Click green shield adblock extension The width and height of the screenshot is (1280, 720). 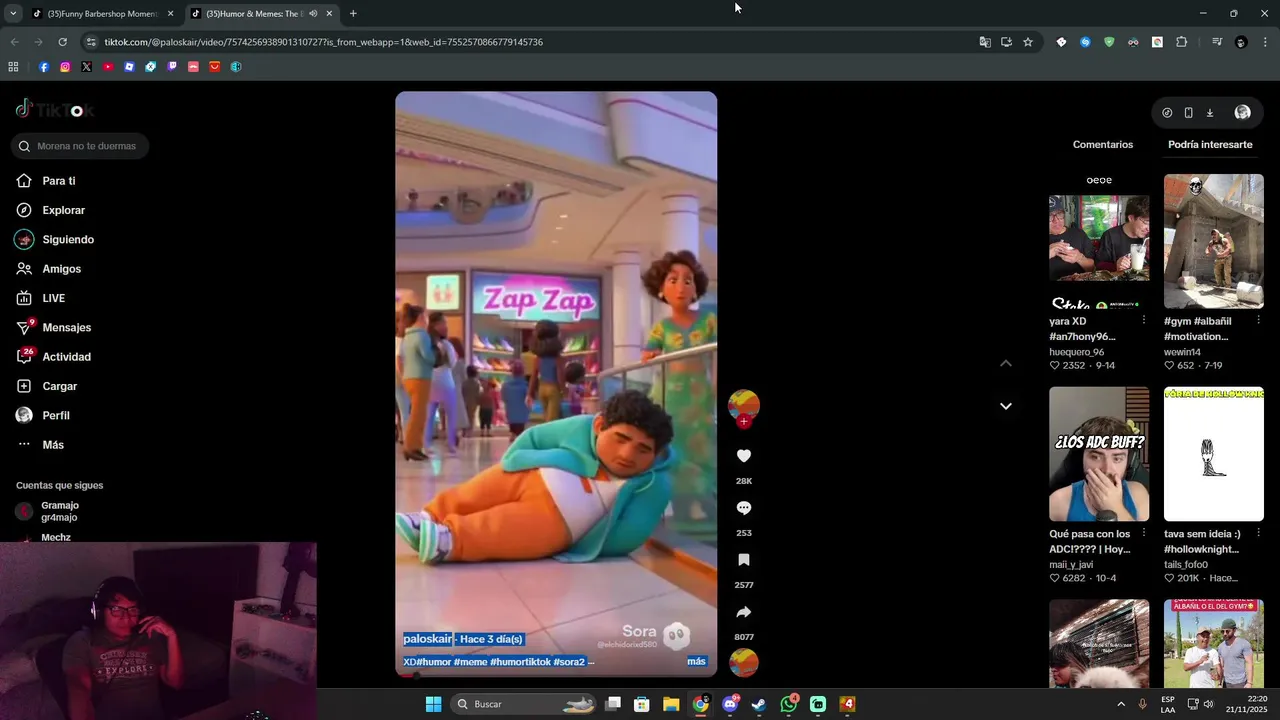pos(1109,42)
